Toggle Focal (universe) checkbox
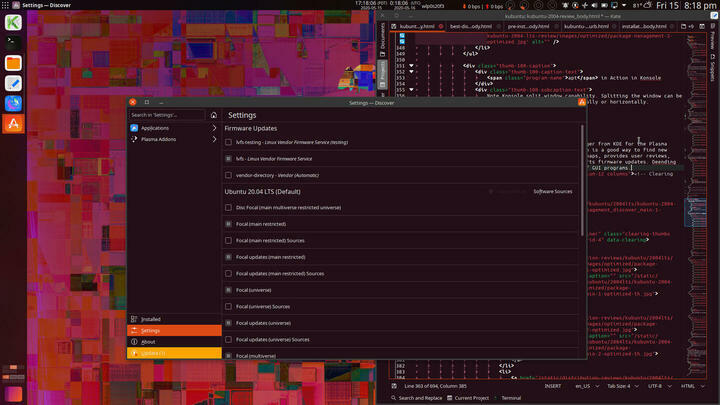This screenshot has width=720, height=405. pyautogui.click(x=228, y=290)
